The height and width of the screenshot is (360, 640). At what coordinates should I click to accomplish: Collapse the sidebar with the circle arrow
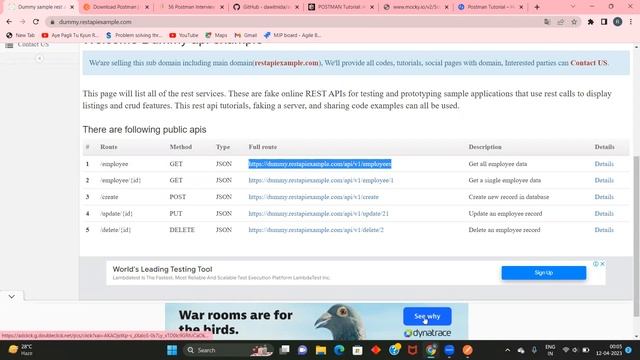pos(39,58)
